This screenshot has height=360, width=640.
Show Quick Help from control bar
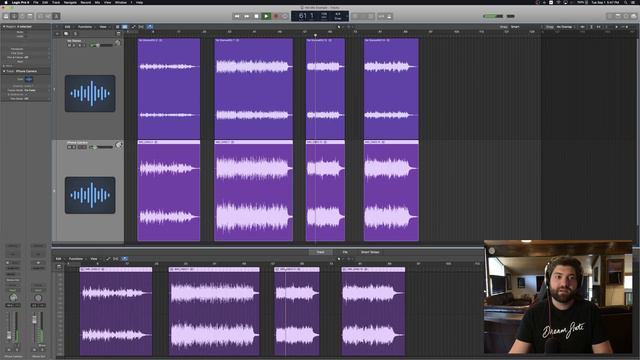point(22,16)
